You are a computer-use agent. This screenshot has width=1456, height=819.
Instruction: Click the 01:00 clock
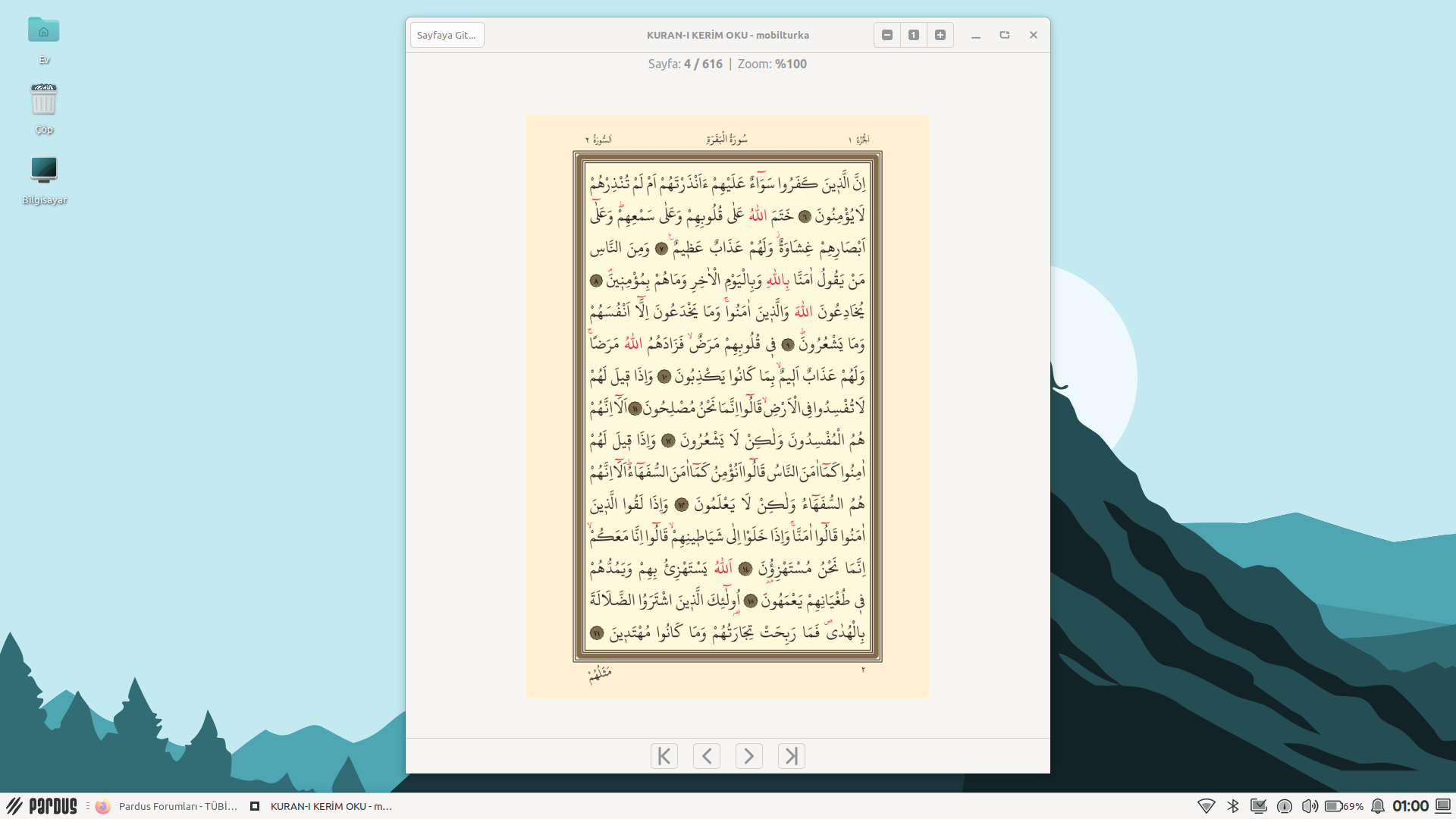(1410, 806)
